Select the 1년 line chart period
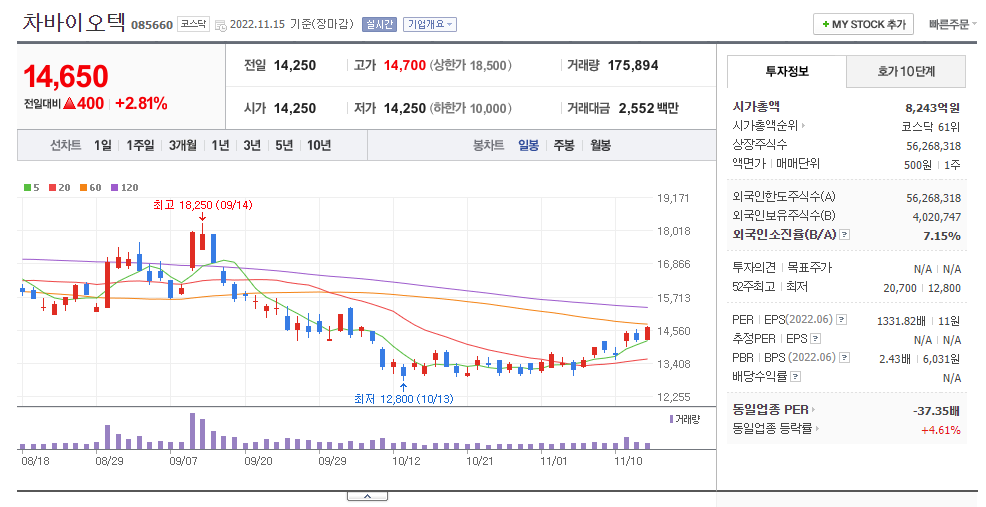The height and width of the screenshot is (507, 986). (220, 145)
